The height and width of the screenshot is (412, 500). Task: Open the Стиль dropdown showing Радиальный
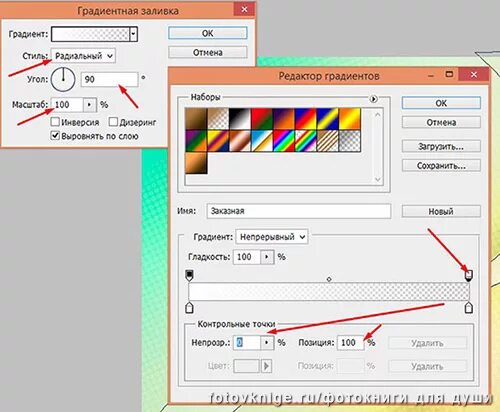(83, 56)
